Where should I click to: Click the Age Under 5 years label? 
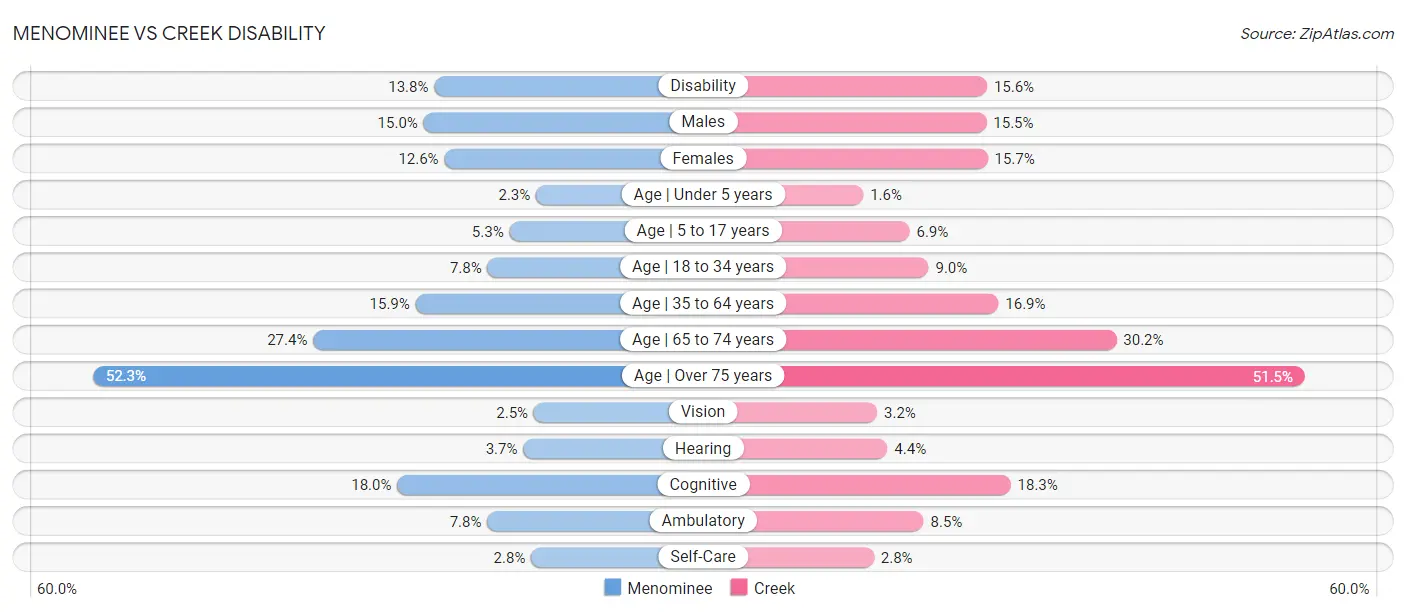coord(703,194)
